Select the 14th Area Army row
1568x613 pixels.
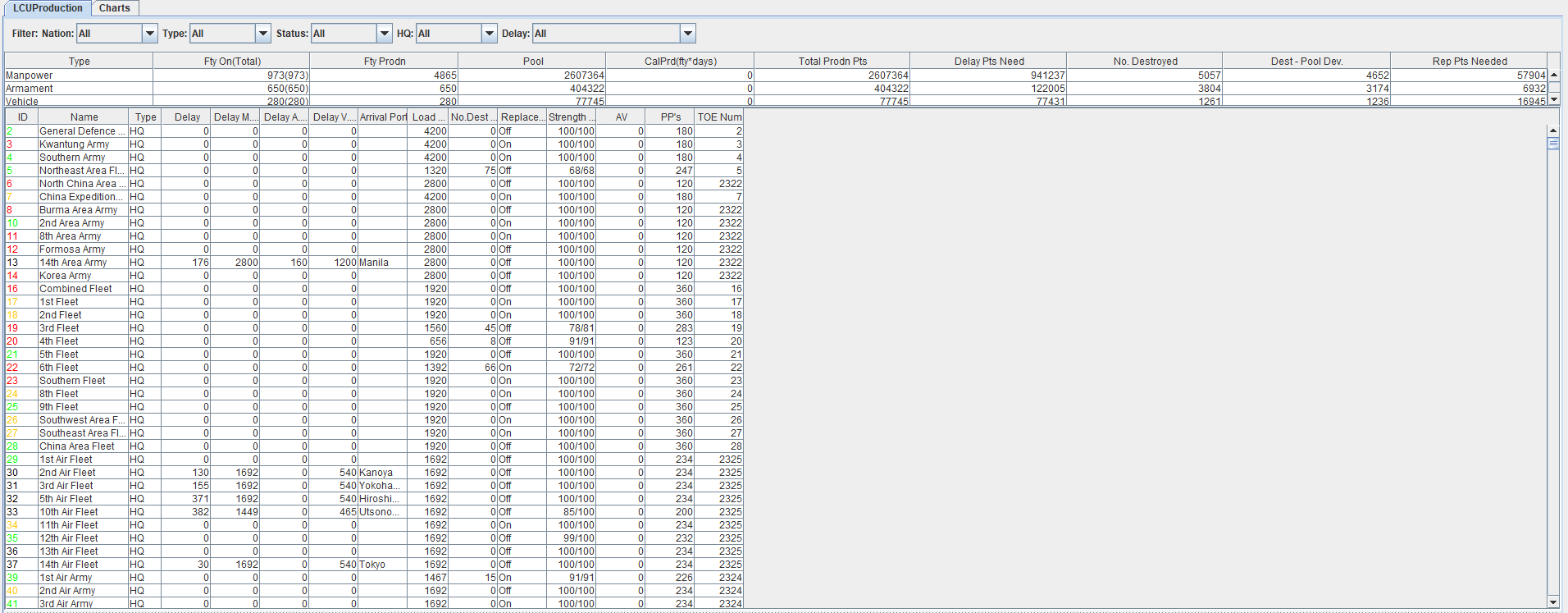374,263
